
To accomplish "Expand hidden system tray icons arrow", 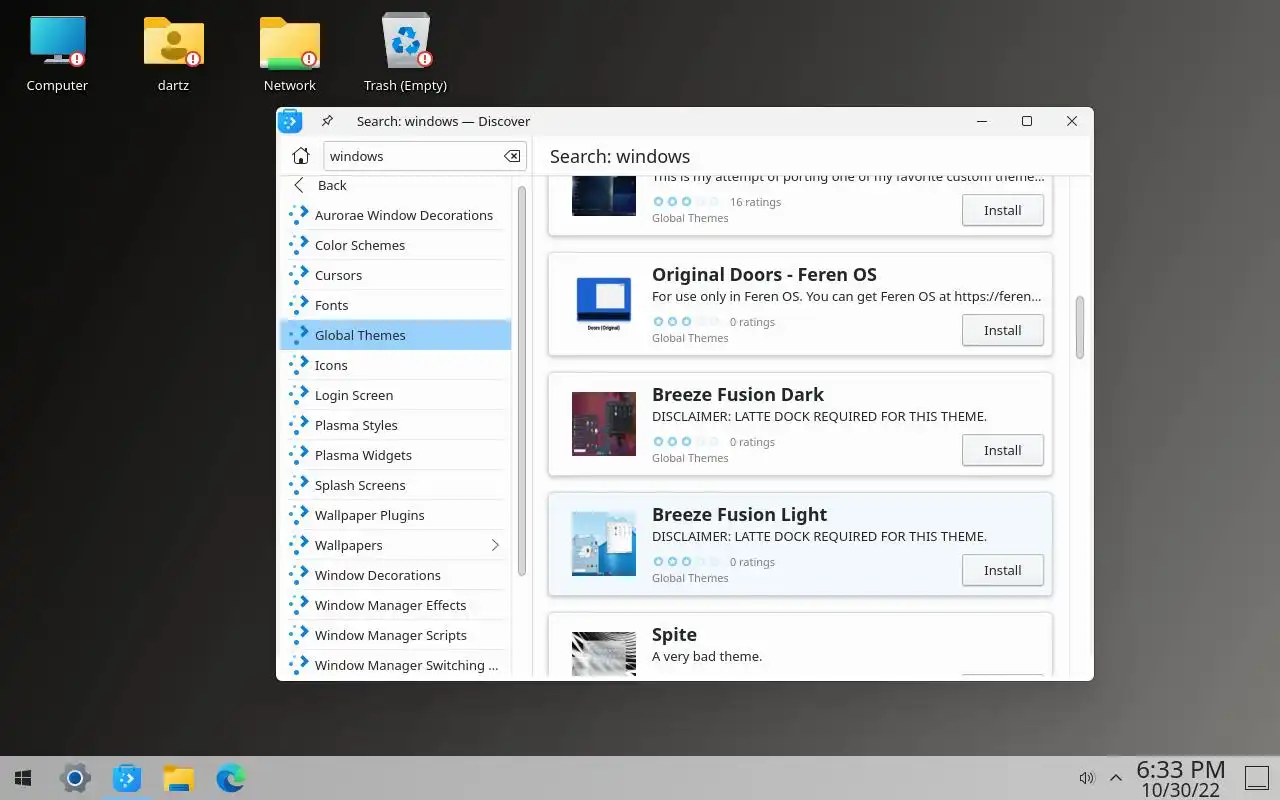I will [1116, 778].
